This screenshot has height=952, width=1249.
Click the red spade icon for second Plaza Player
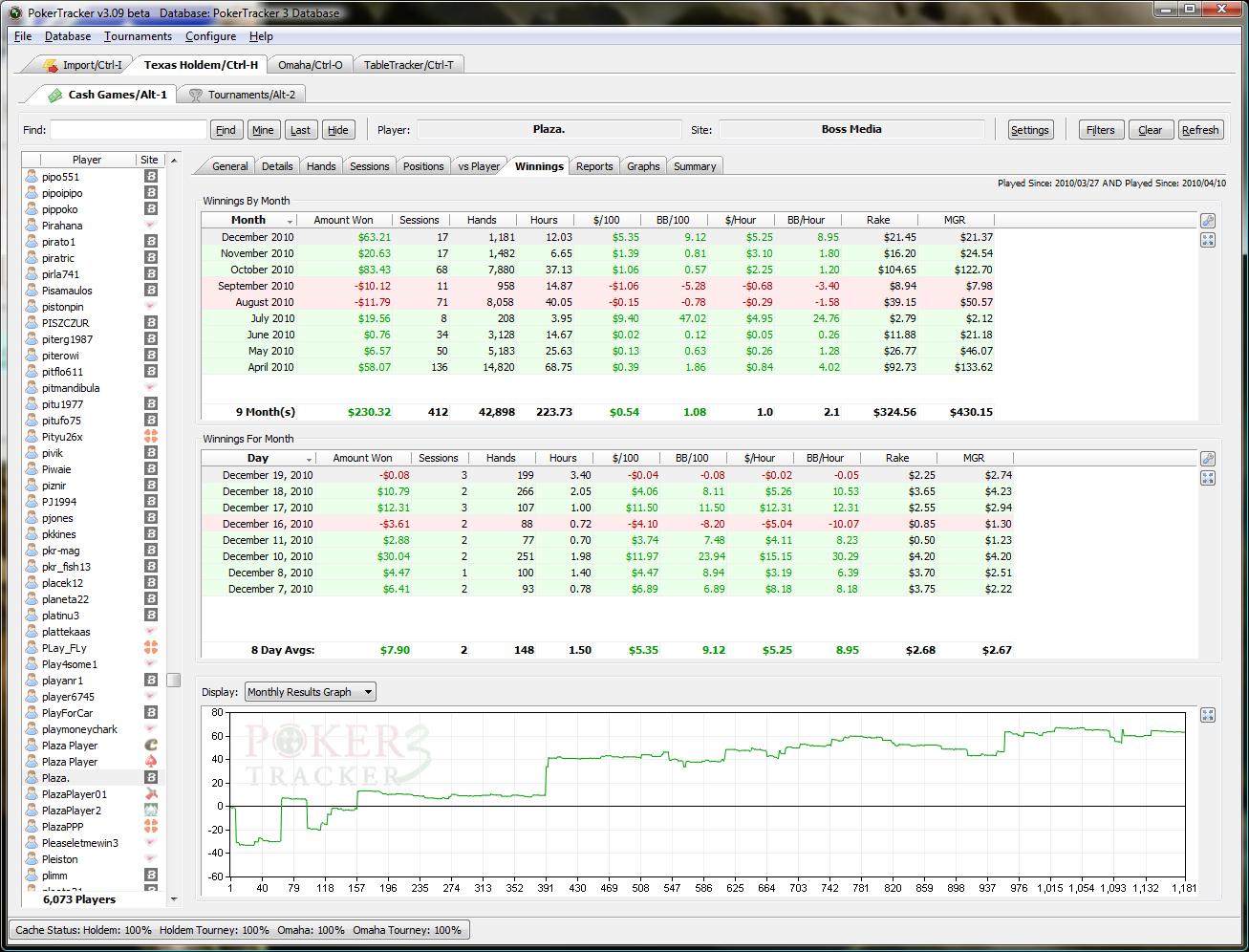coord(151,762)
